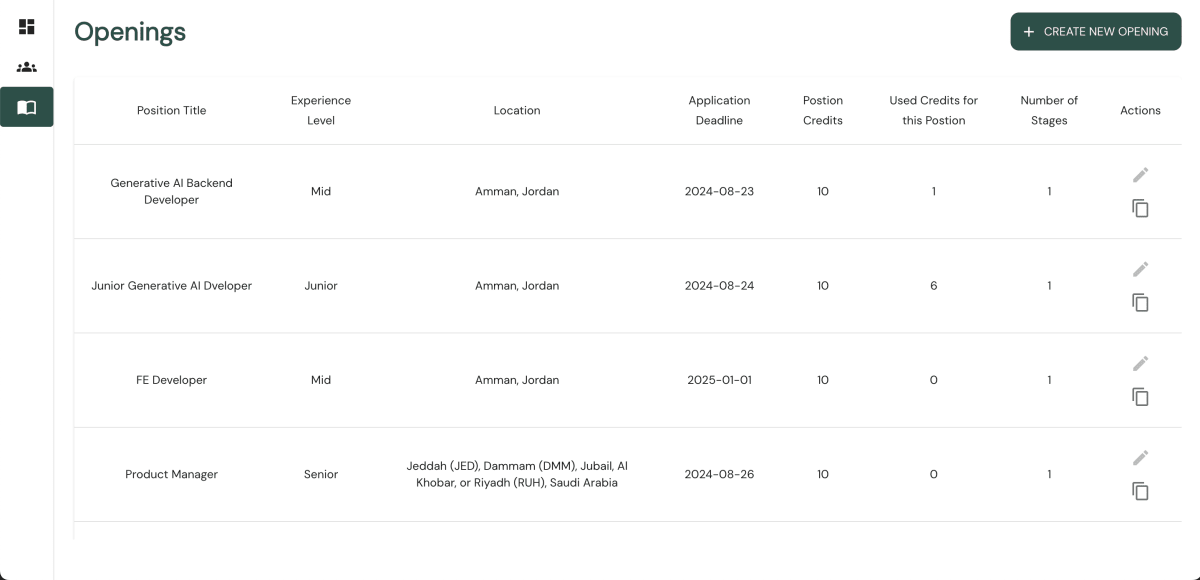Viewport: 1200px width, 580px height.
Task: Select the Junior Generative AI Dveloper title
Action: (171, 286)
